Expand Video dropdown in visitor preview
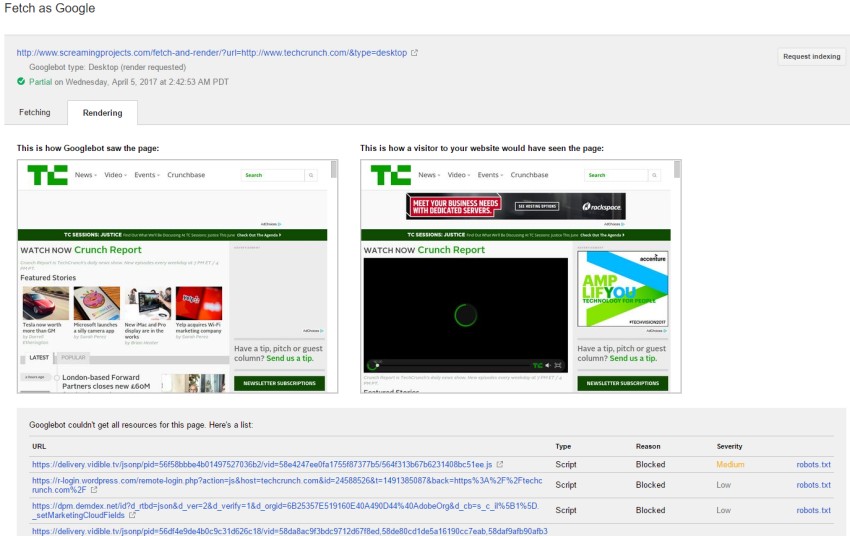850x536 pixels. (x=459, y=175)
